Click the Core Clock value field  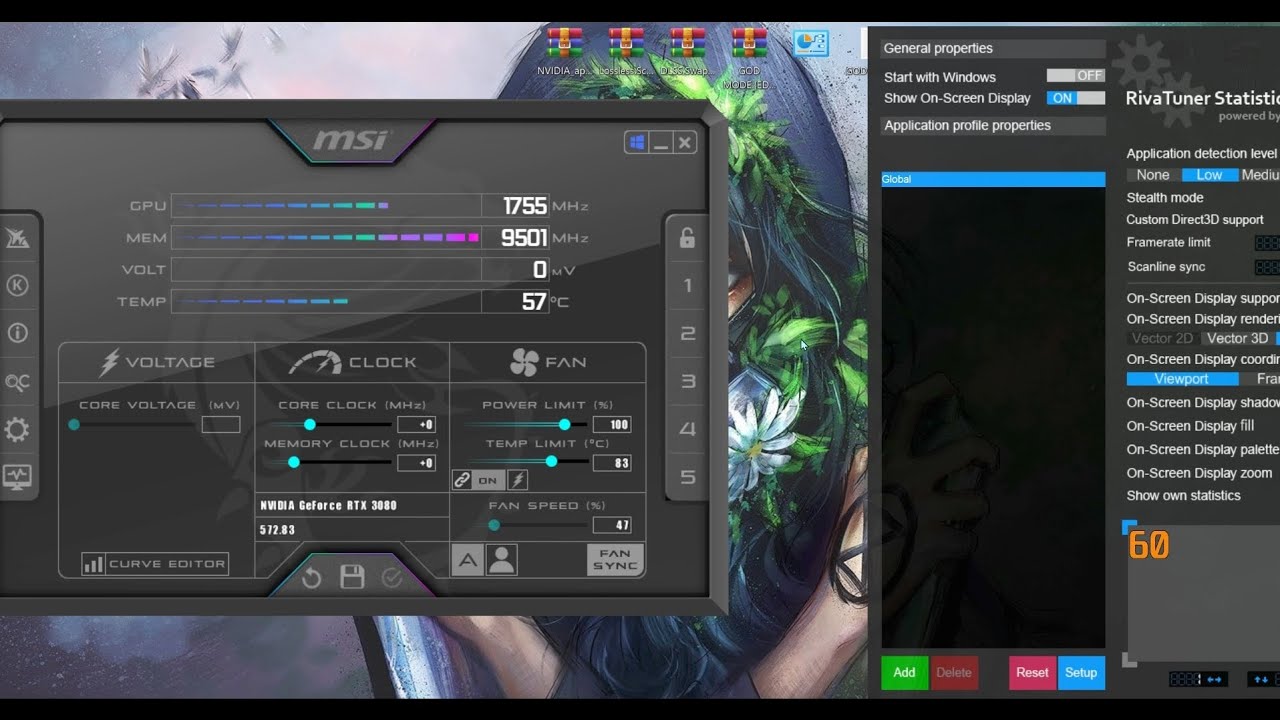click(x=416, y=425)
